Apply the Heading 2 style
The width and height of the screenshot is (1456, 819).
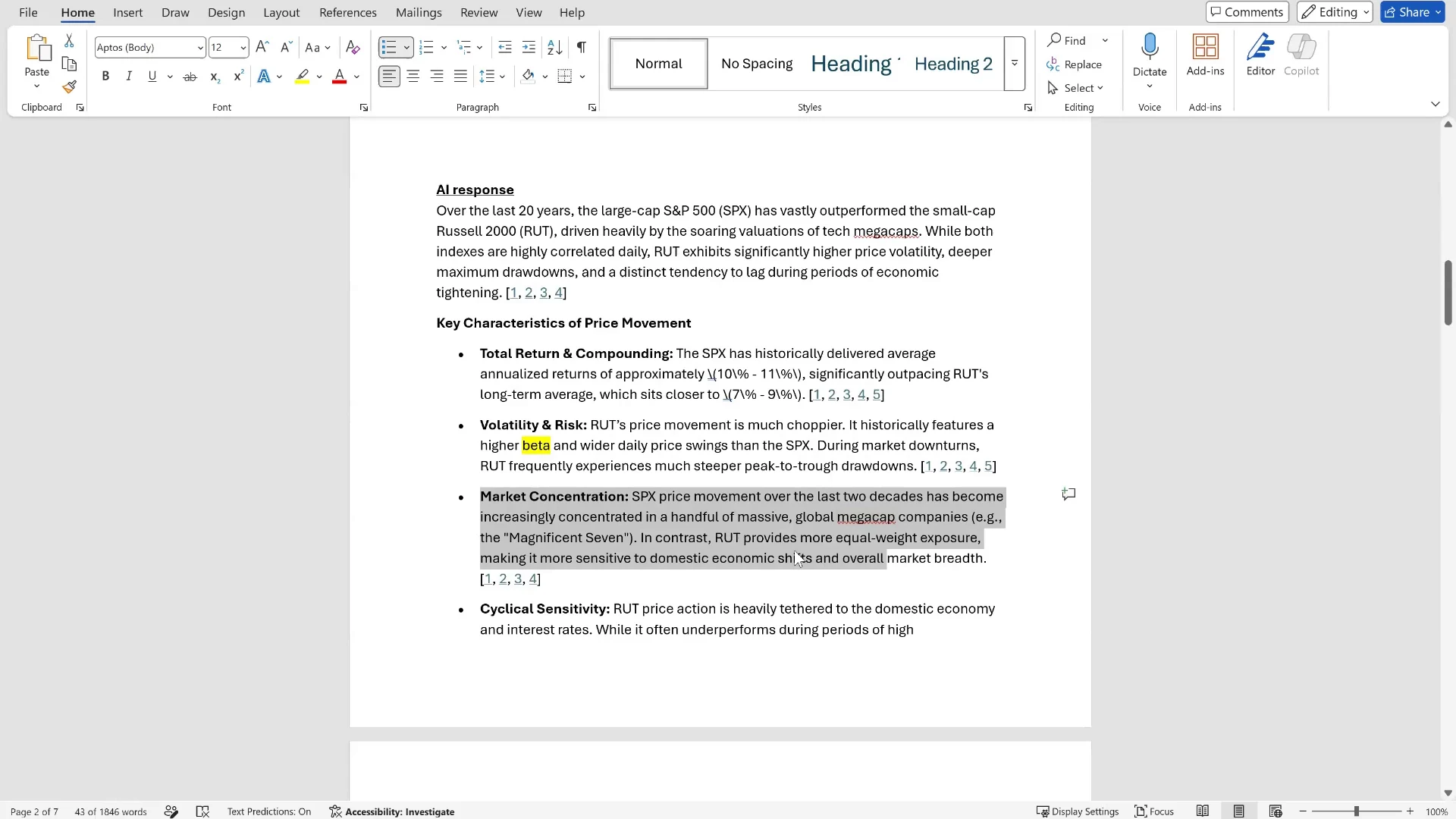(953, 64)
